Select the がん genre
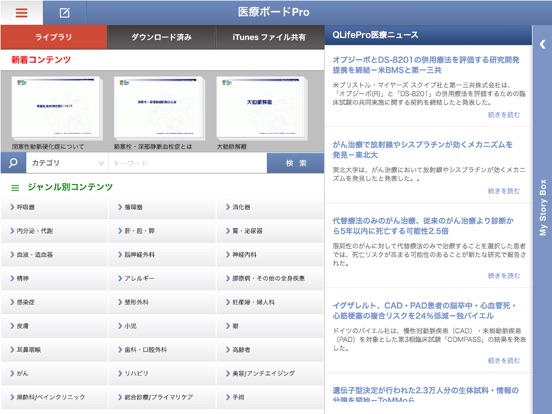Screen dimensions: 552x414 coord(54,373)
